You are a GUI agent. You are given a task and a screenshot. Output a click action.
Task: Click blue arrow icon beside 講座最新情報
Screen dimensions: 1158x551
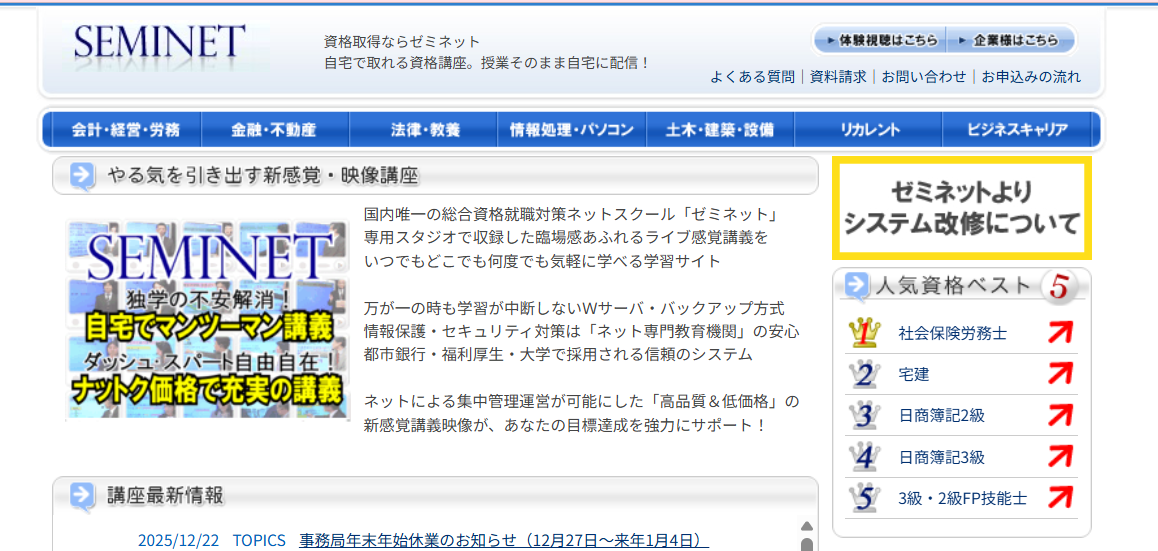[83, 495]
